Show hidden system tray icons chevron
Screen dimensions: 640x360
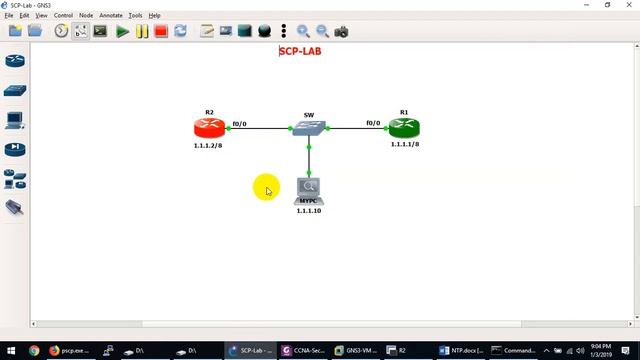click(x=546, y=351)
